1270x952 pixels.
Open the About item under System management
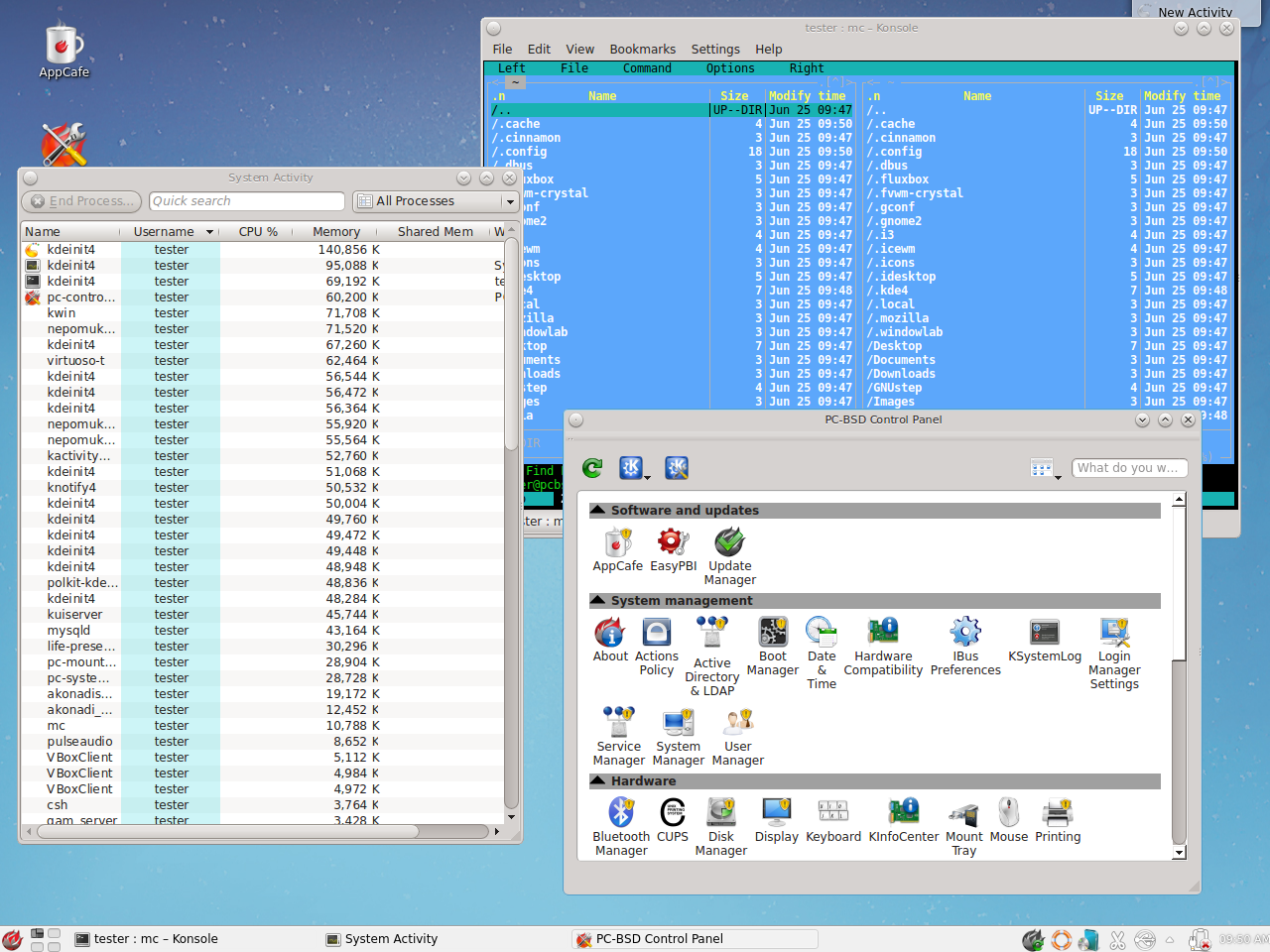click(610, 640)
